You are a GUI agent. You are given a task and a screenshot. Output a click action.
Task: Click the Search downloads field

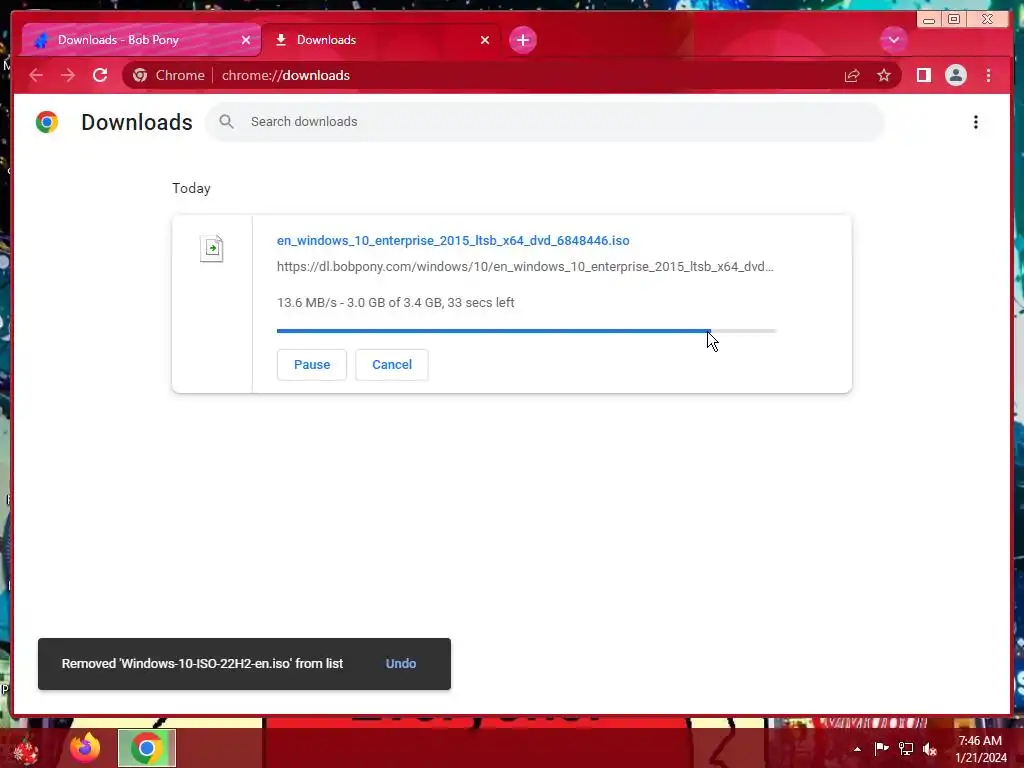(x=545, y=122)
